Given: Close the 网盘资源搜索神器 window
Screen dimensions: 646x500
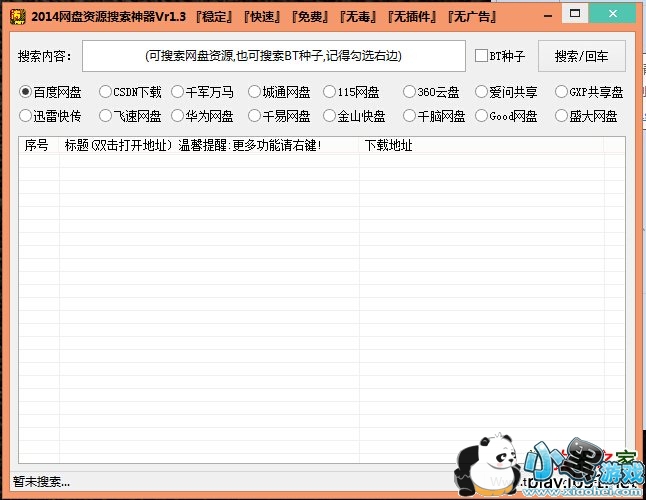Looking at the screenshot, I should pyautogui.click(x=613, y=13).
